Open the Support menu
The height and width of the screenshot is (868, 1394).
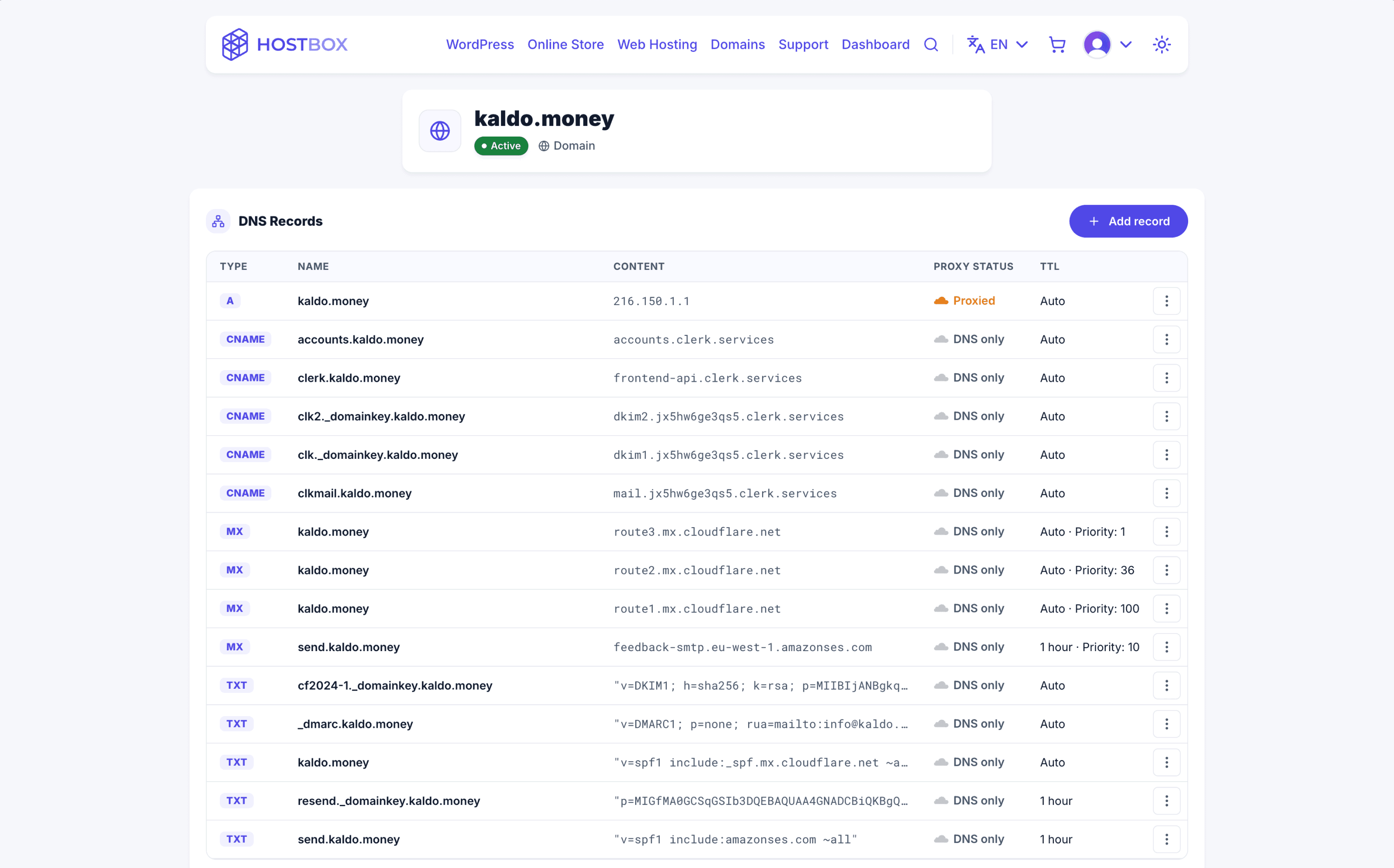(x=803, y=44)
